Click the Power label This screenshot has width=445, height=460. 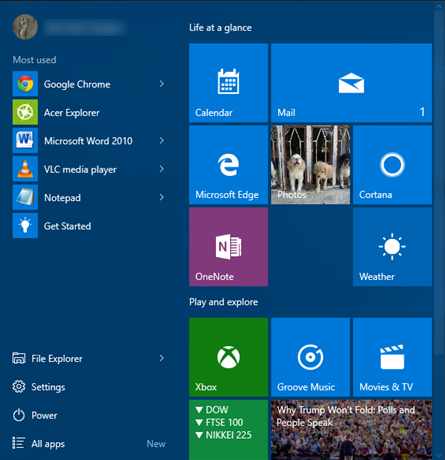[x=44, y=415]
